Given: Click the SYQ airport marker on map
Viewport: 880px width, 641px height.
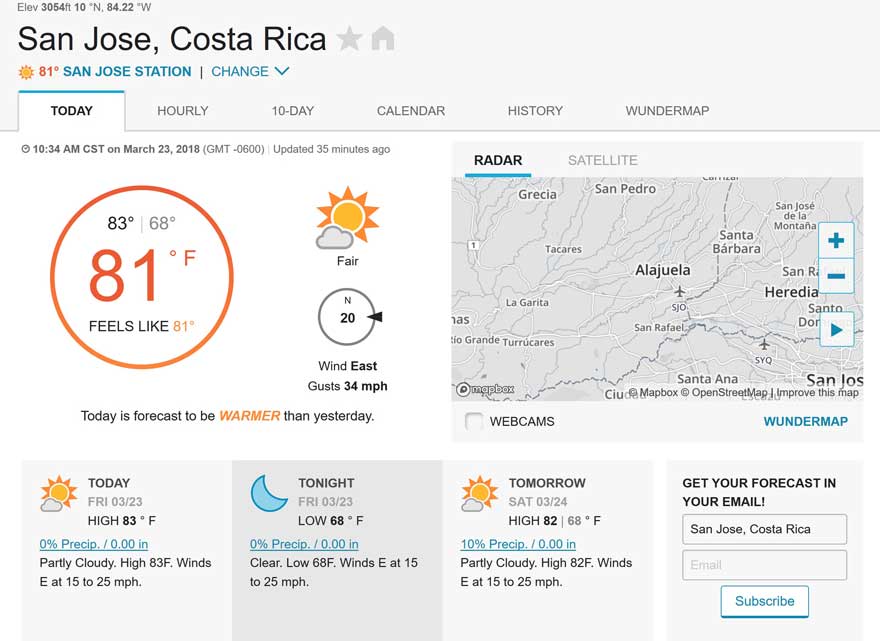Looking at the screenshot, I should click(x=763, y=344).
